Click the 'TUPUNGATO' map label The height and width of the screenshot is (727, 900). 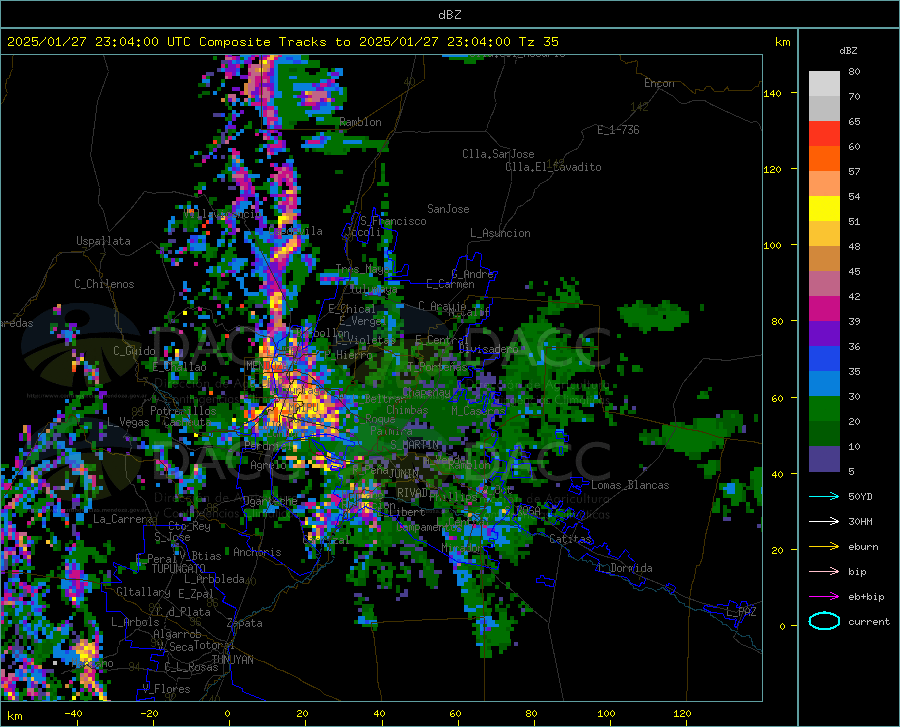(x=179, y=569)
